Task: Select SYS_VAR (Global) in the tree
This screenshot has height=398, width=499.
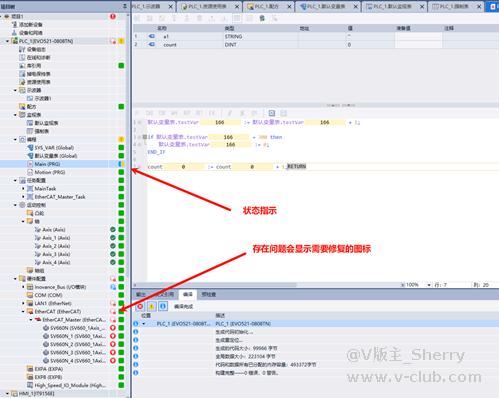Action: 54,148
